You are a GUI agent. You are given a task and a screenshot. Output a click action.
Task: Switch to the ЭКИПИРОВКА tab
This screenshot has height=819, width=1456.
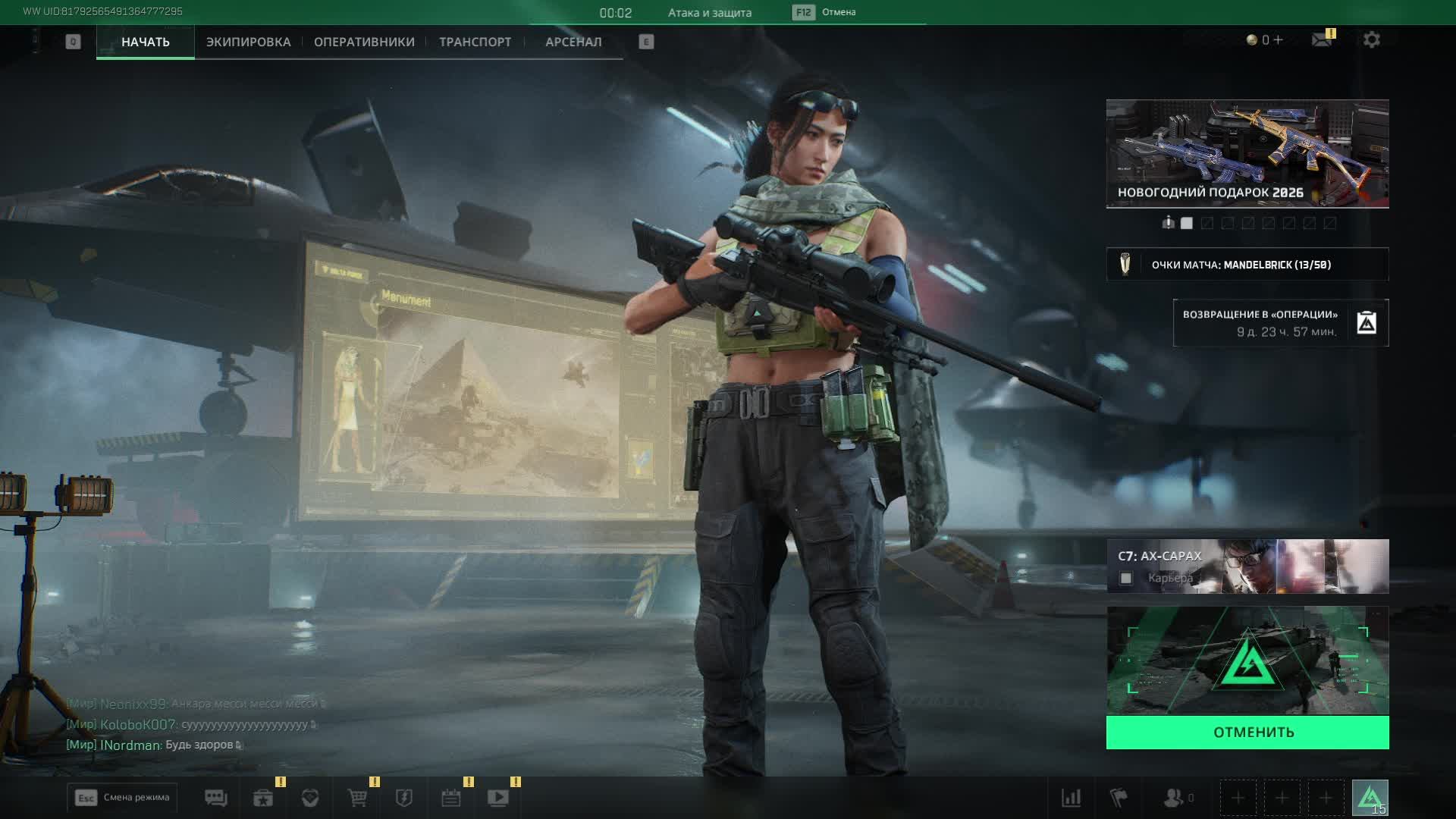tap(248, 42)
